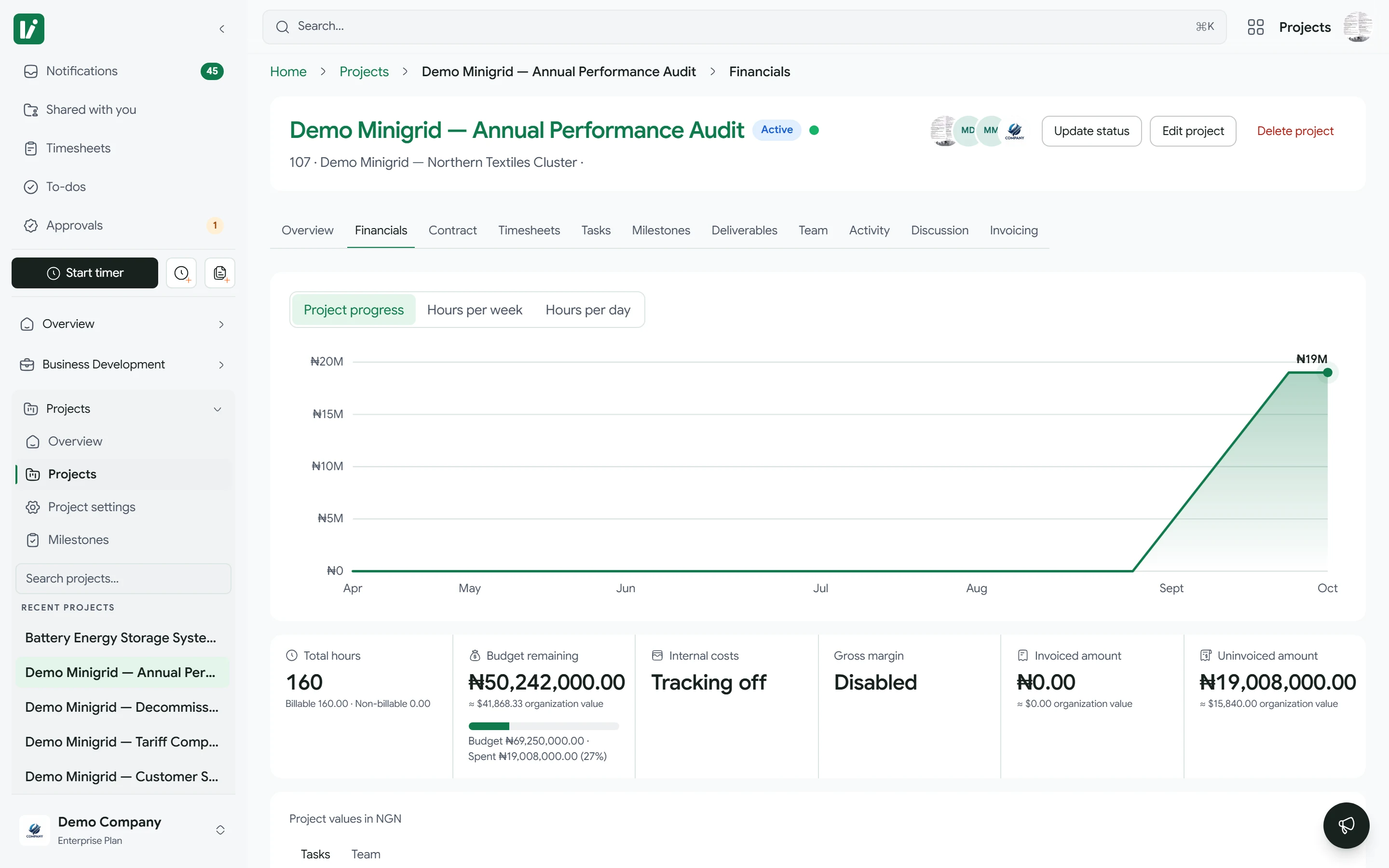Click the add document icon beside timer
Image resolution: width=1389 pixels, height=868 pixels.
[220, 272]
